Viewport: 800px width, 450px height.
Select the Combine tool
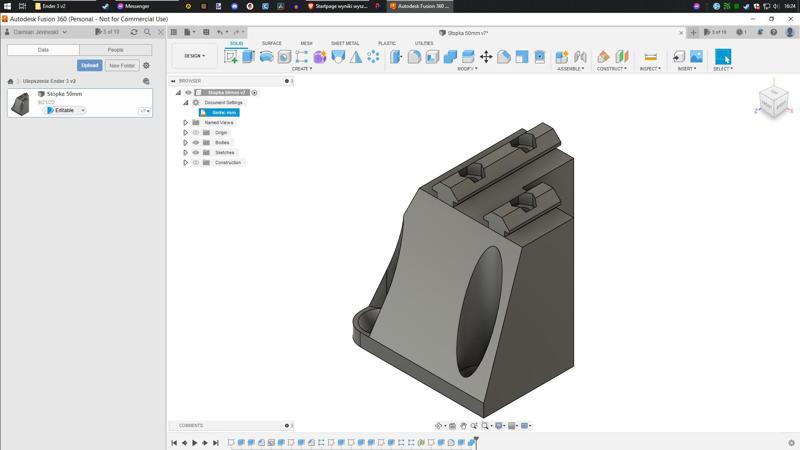pyautogui.click(x=450, y=57)
